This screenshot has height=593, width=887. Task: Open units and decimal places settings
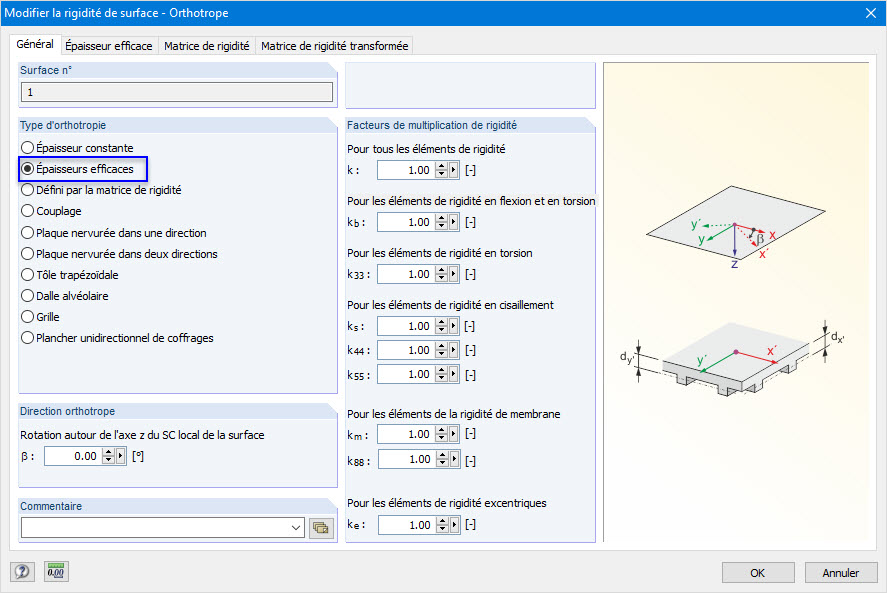[x=55, y=571]
